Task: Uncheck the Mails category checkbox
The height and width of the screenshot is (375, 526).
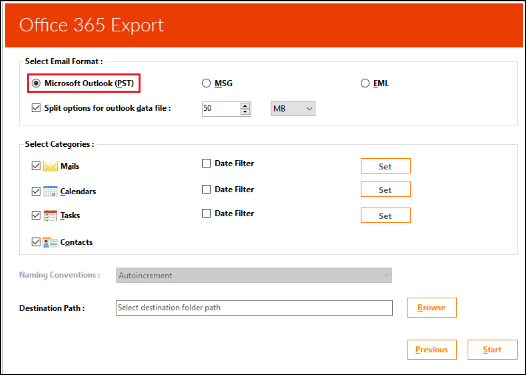Action: (x=36, y=166)
